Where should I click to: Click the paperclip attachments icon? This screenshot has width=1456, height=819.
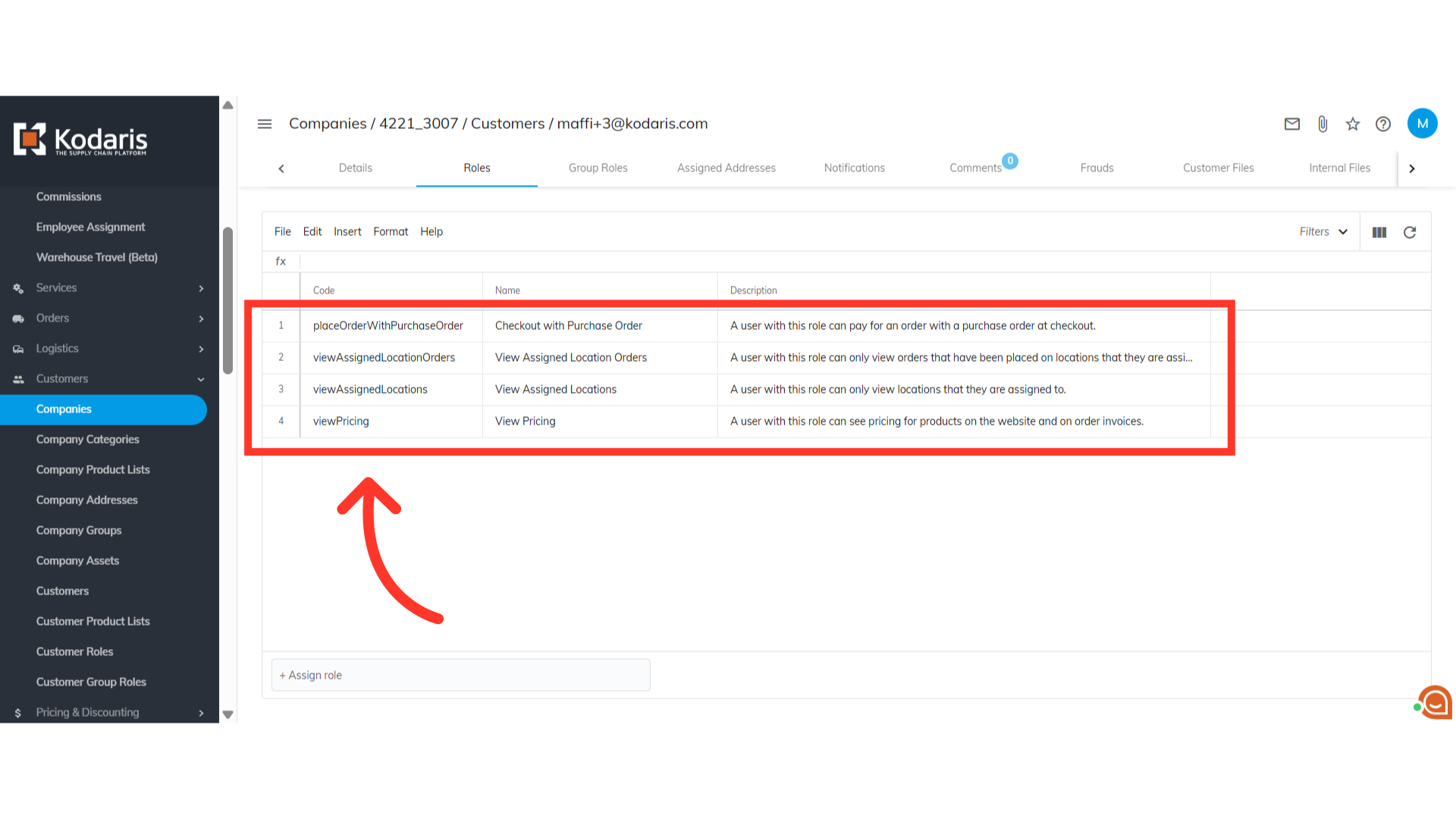pos(1323,124)
